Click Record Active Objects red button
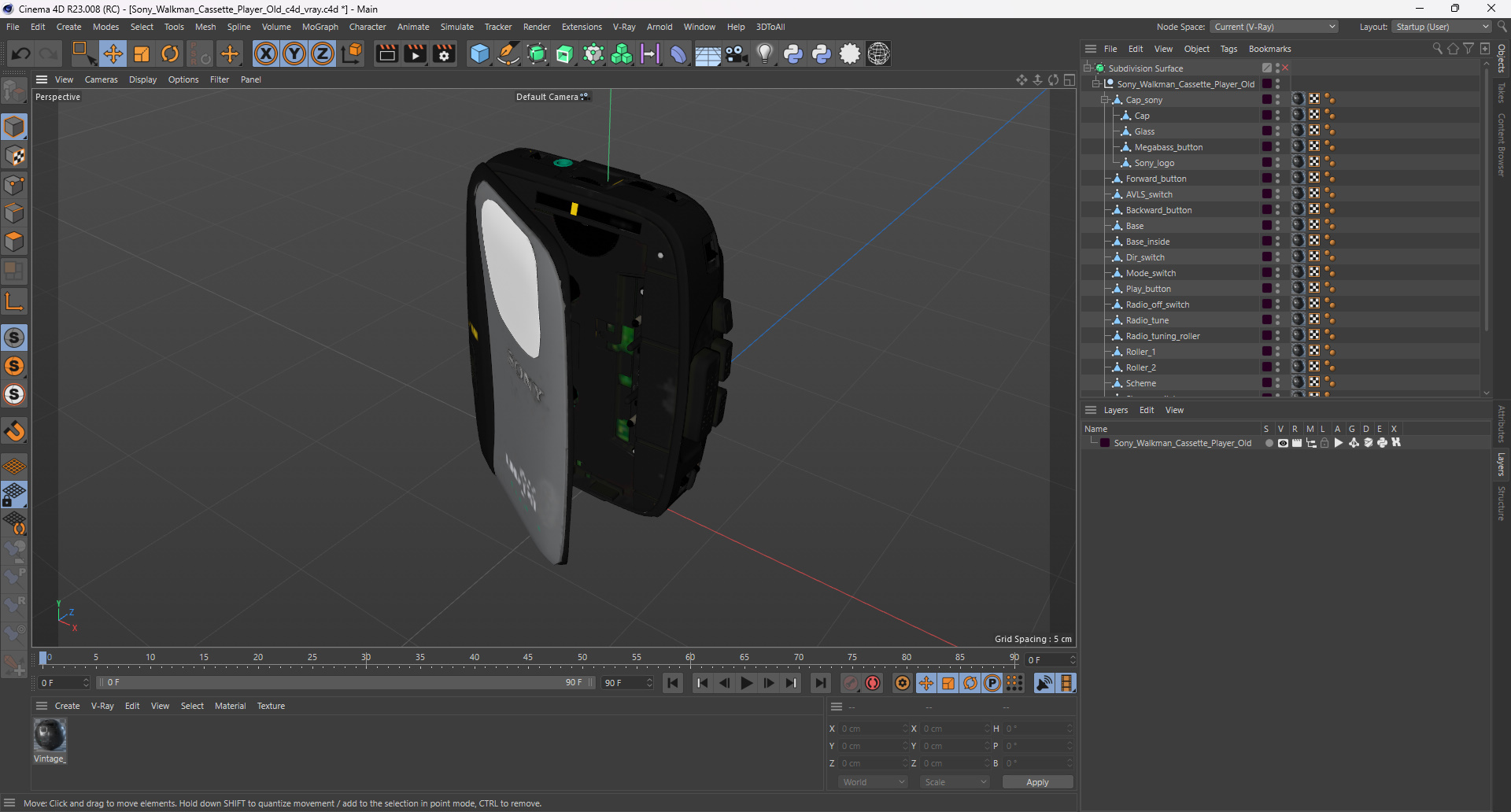The image size is (1511, 812). pyautogui.click(x=851, y=683)
